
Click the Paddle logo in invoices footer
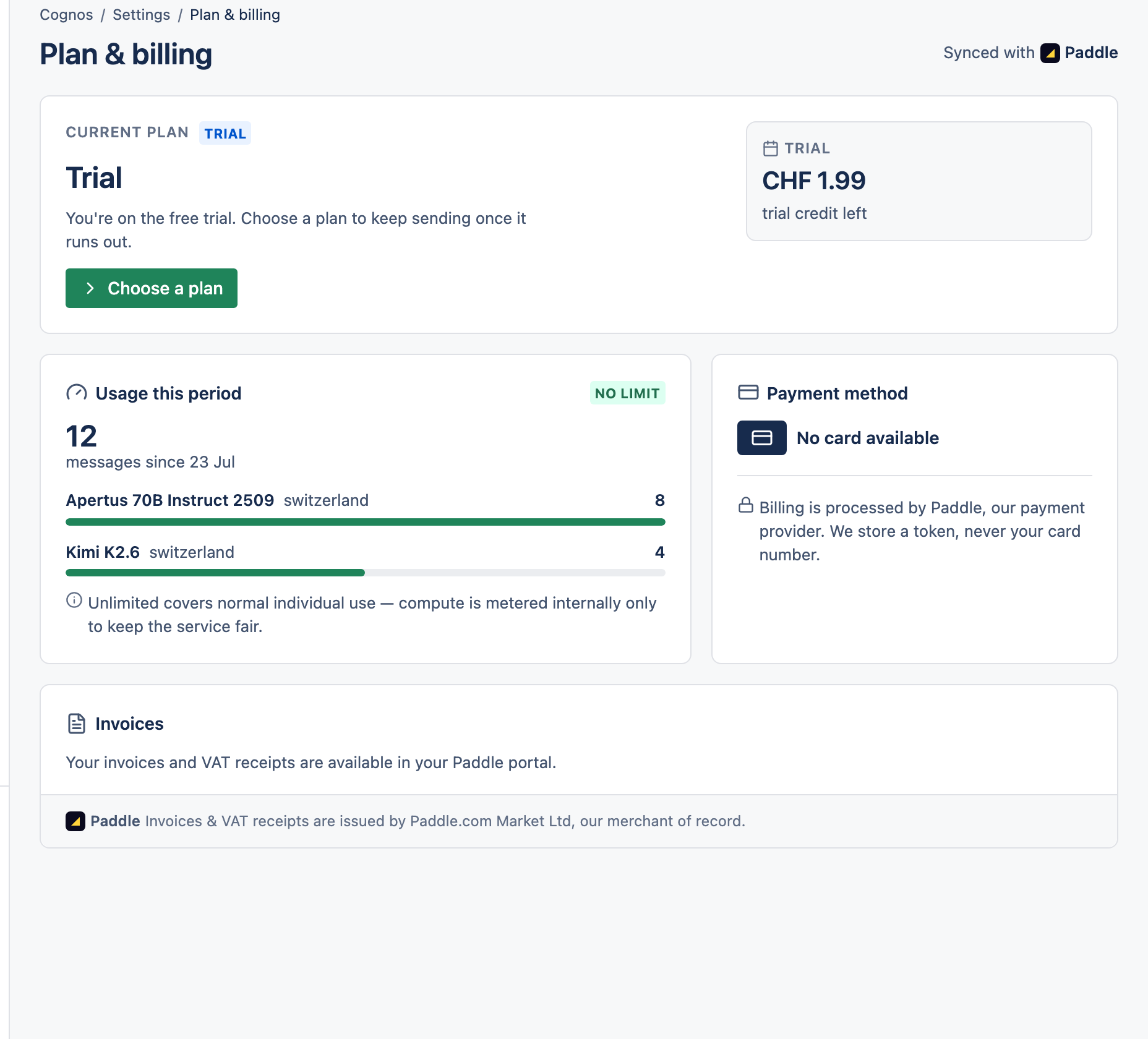click(x=75, y=821)
